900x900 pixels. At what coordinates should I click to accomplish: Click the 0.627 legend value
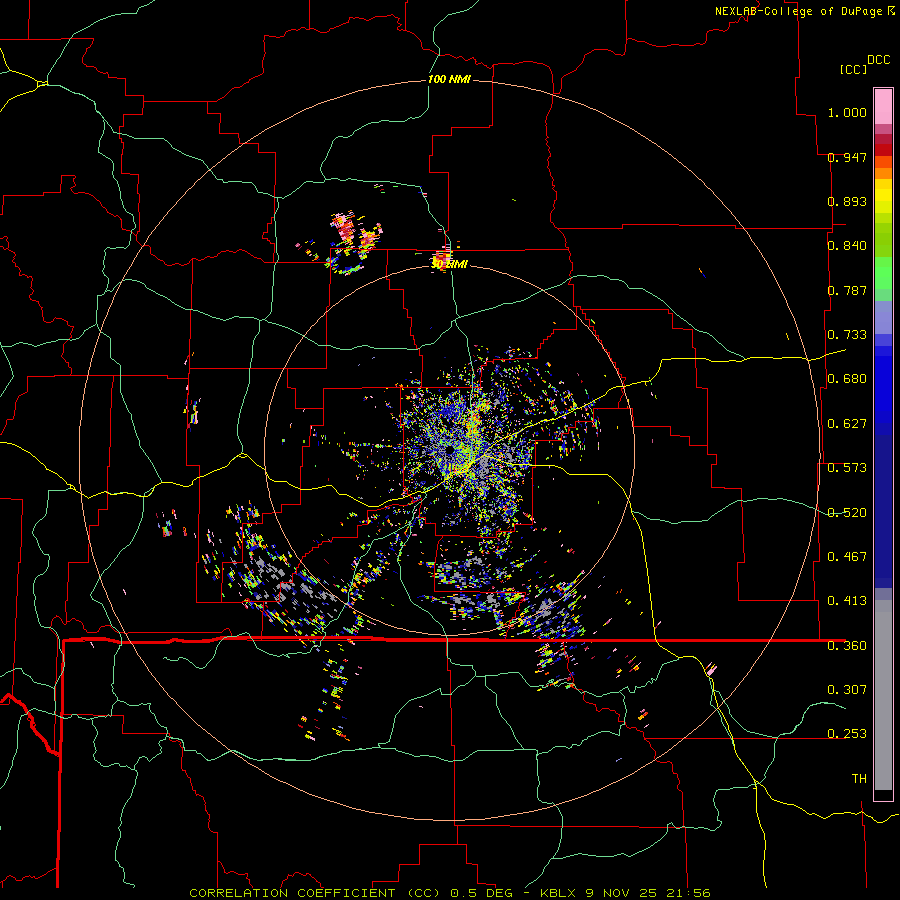847,424
